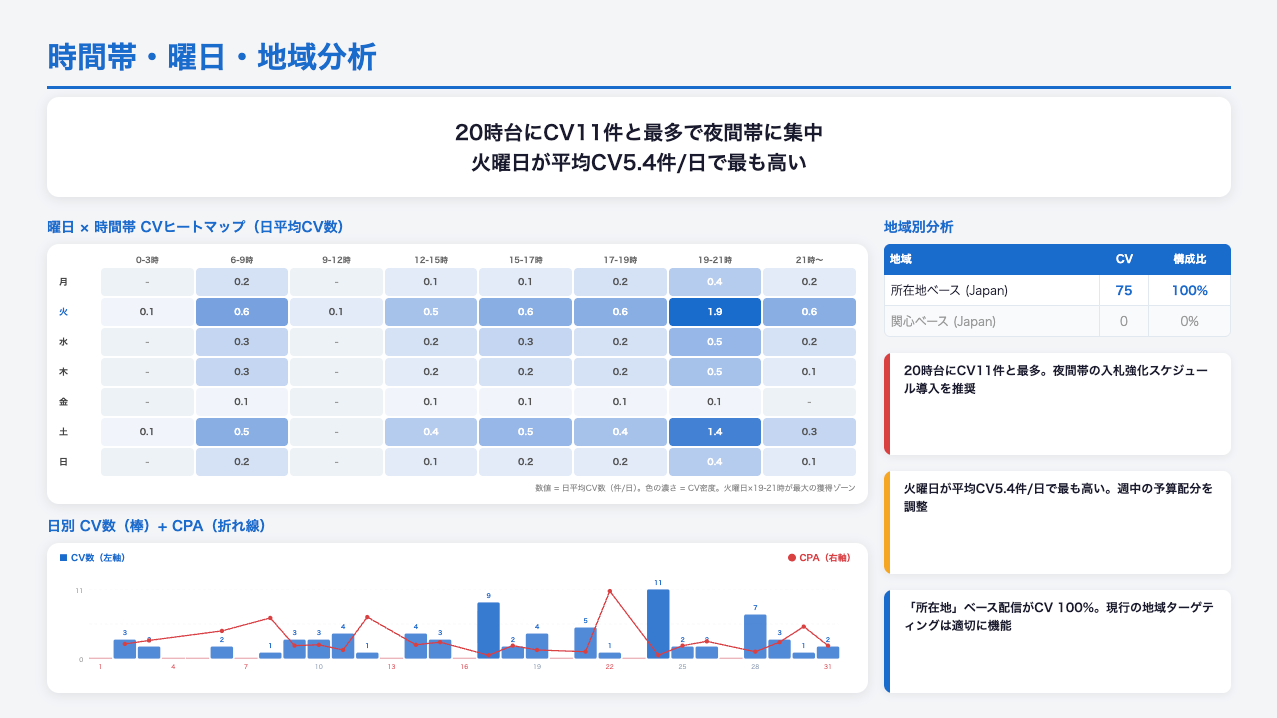Click the 0-3時 heatmap column header
The width and height of the screenshot is (1277, 718).
click(147, 260)
